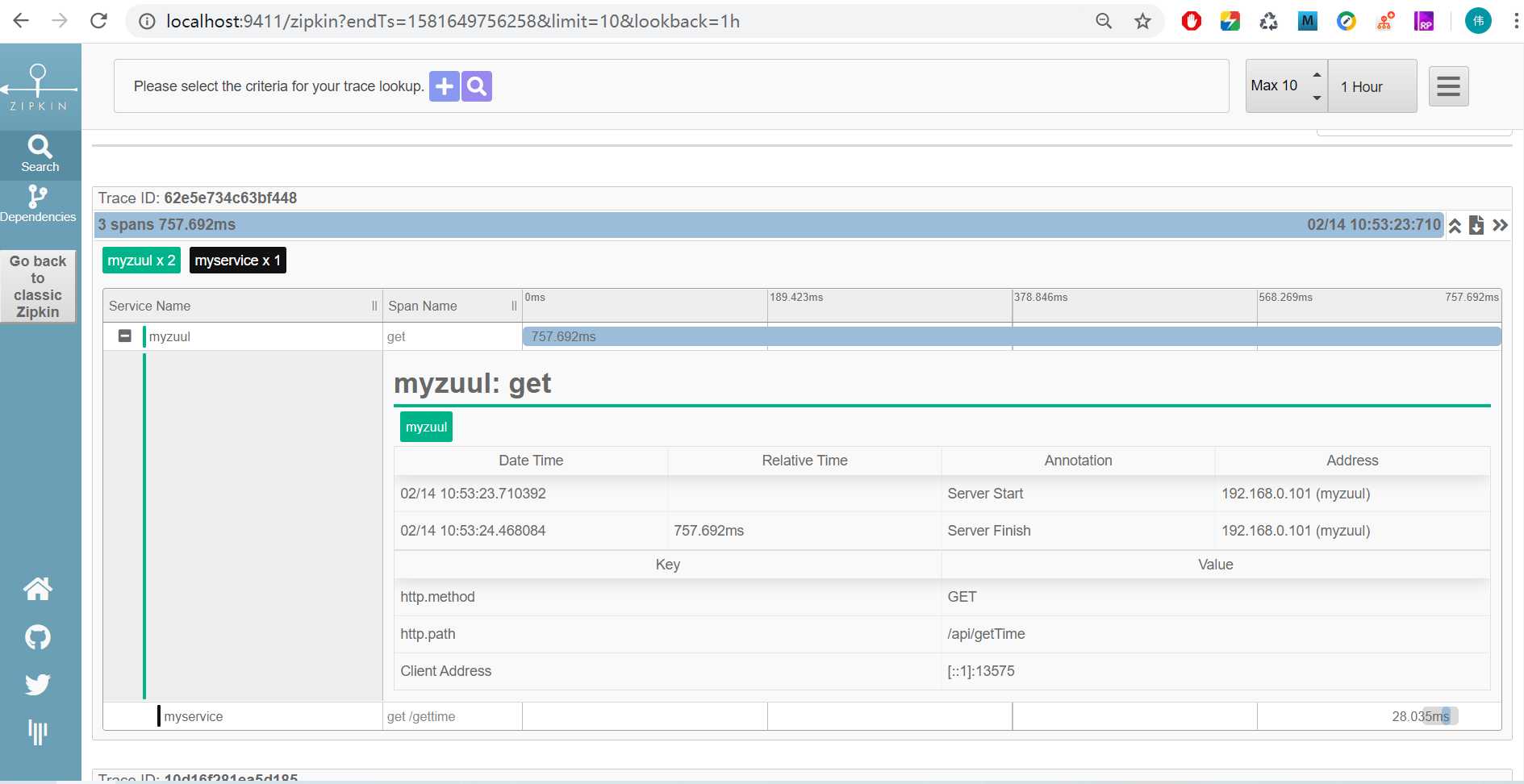This screenshot has height=784, width=1524.
Task: Open the Search page in sidebar
Action: pos(40,154)
